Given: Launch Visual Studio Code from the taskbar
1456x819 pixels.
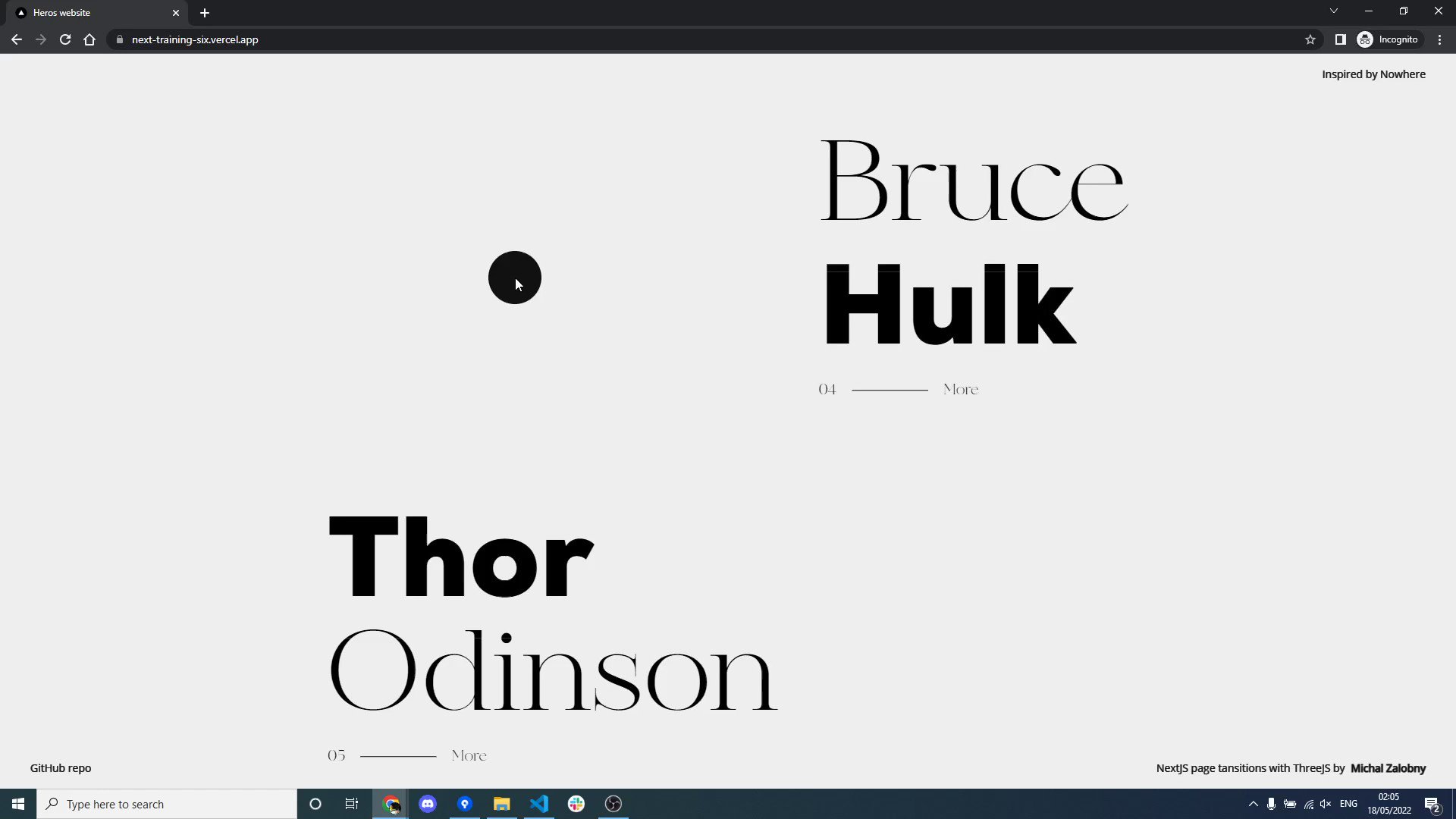Looking at the screenshot, I should (x=539, y=804).
